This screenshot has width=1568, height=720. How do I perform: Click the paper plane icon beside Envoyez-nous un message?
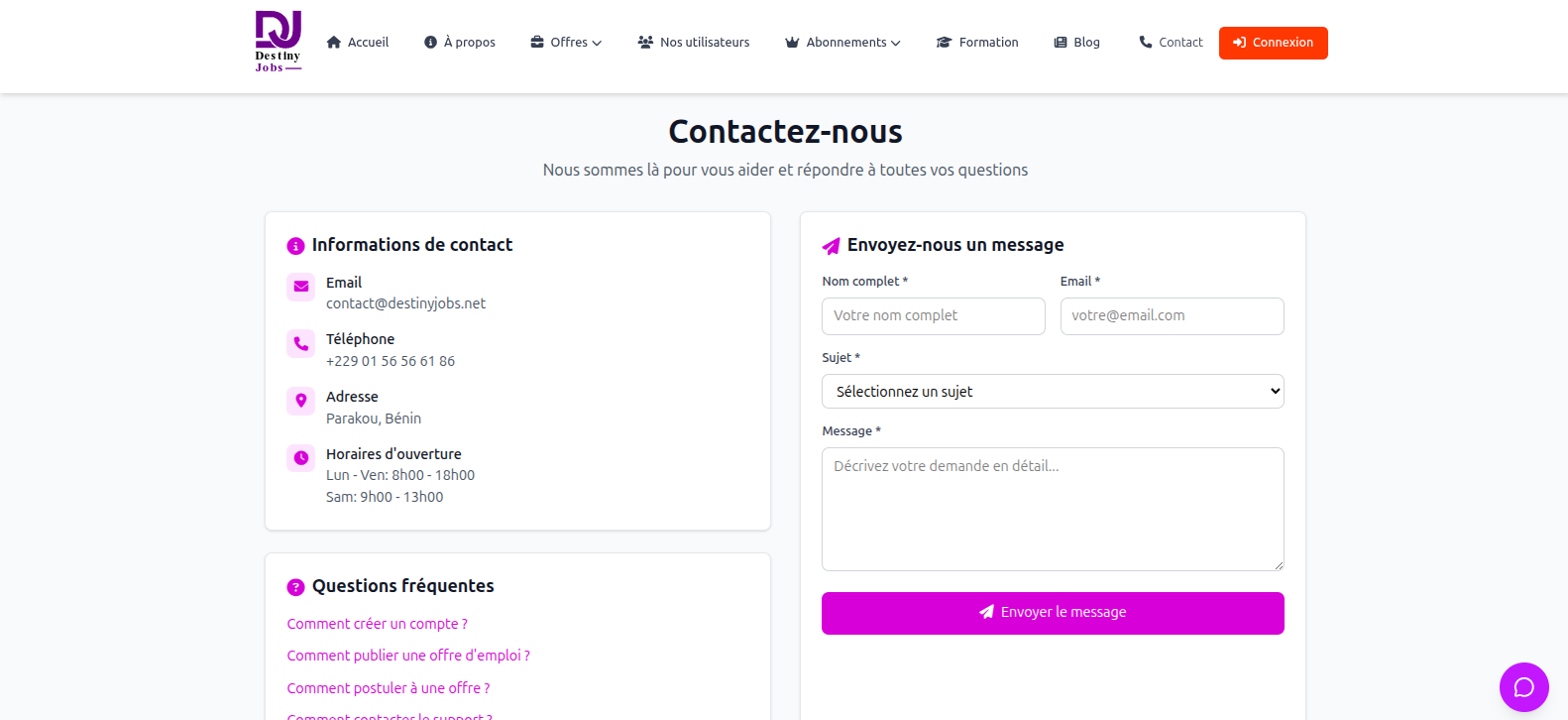(831, 246)
